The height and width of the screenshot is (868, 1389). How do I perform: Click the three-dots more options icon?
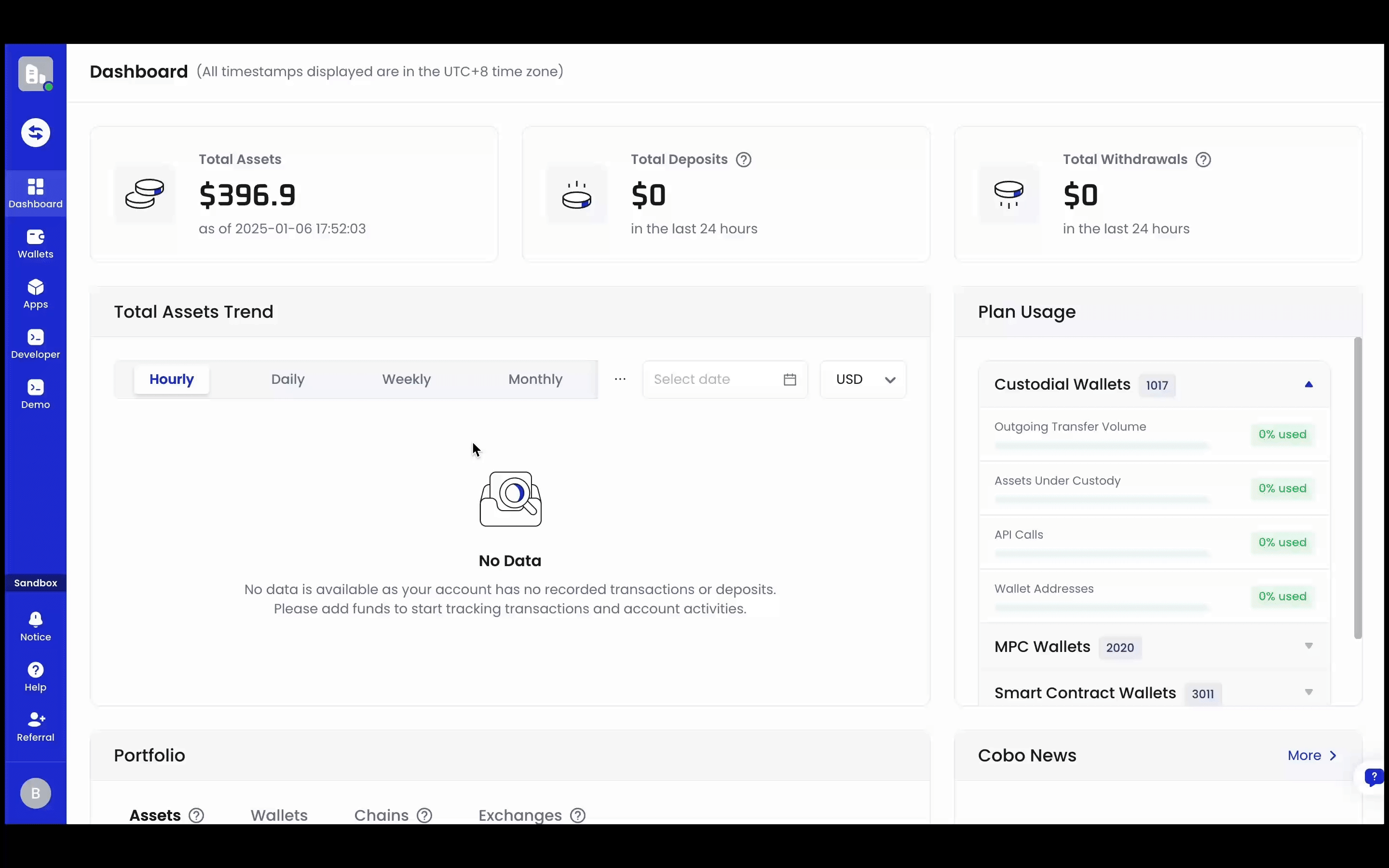click(620, 379)
